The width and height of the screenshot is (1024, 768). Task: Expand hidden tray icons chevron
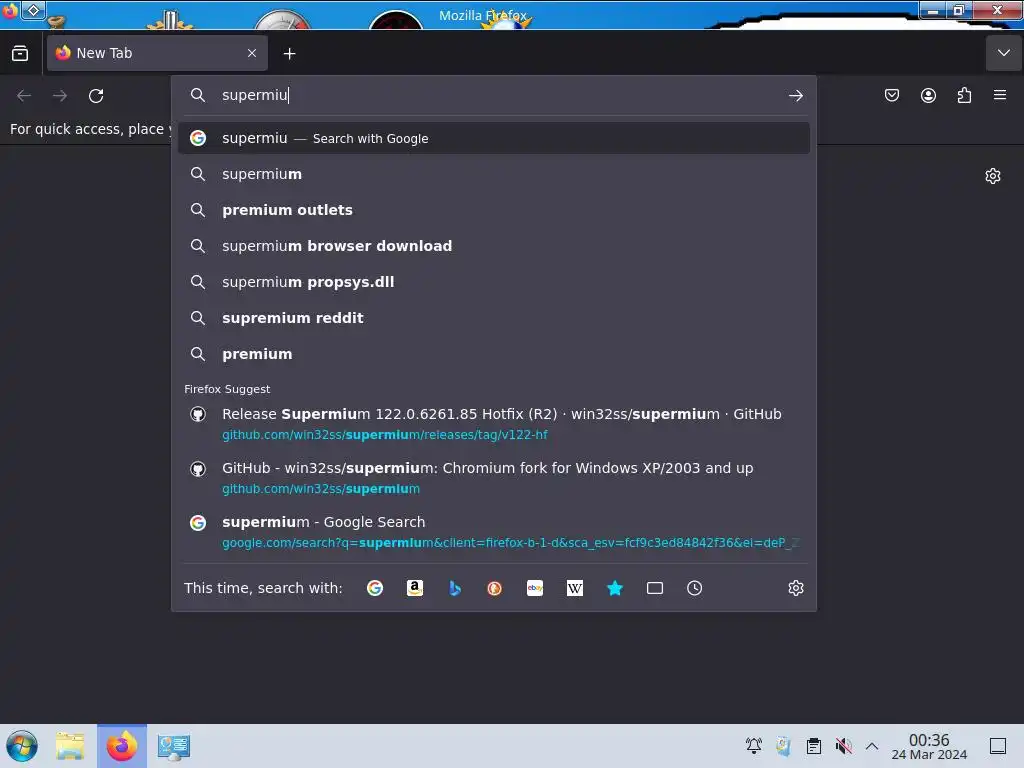click(x=872, y=746)
